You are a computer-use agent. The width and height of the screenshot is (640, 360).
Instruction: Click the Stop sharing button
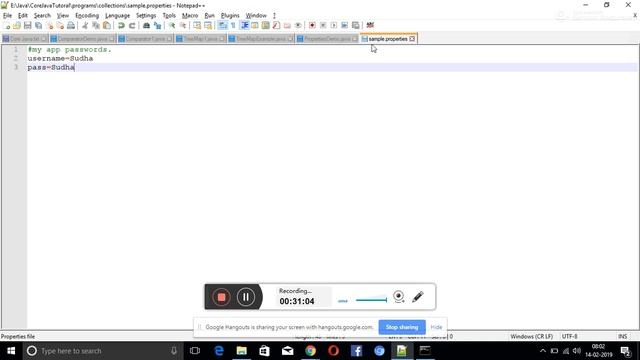pos(402,327)
